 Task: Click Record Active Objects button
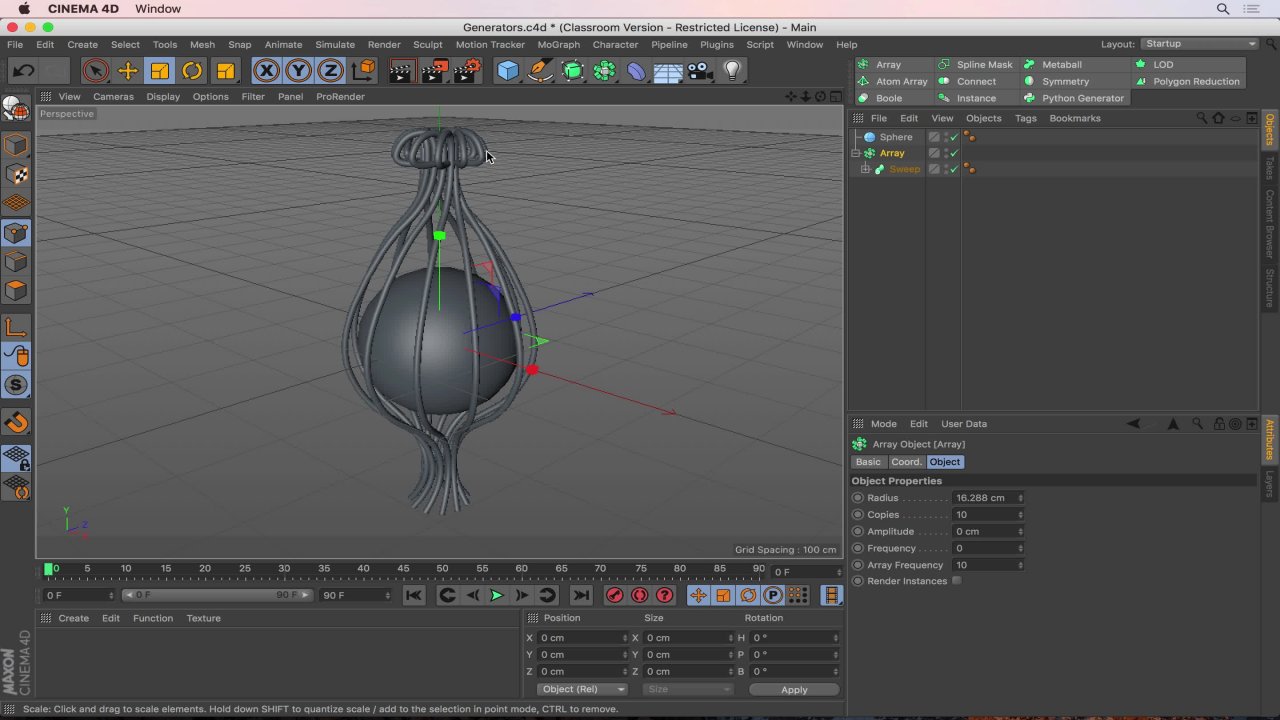pyautogui.click(x=614, y=596)
